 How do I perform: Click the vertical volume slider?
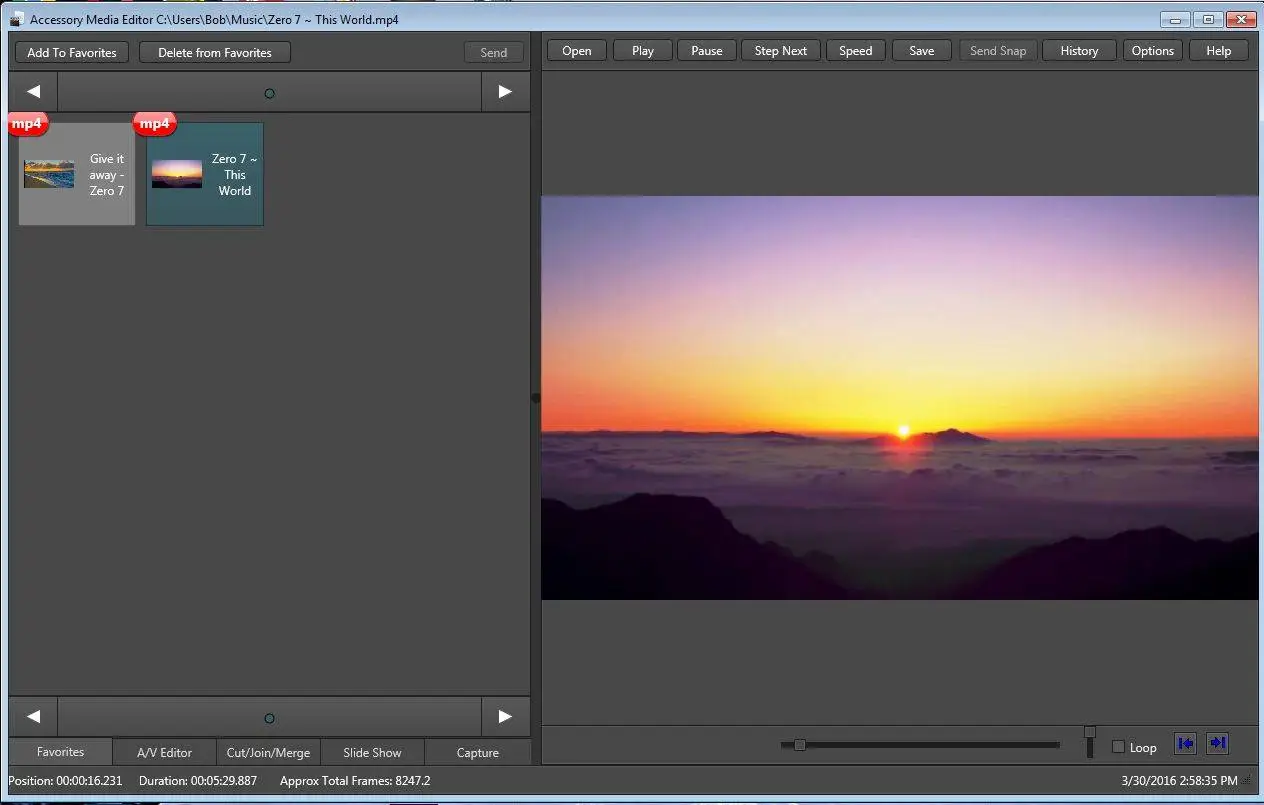click(1089, 743)
